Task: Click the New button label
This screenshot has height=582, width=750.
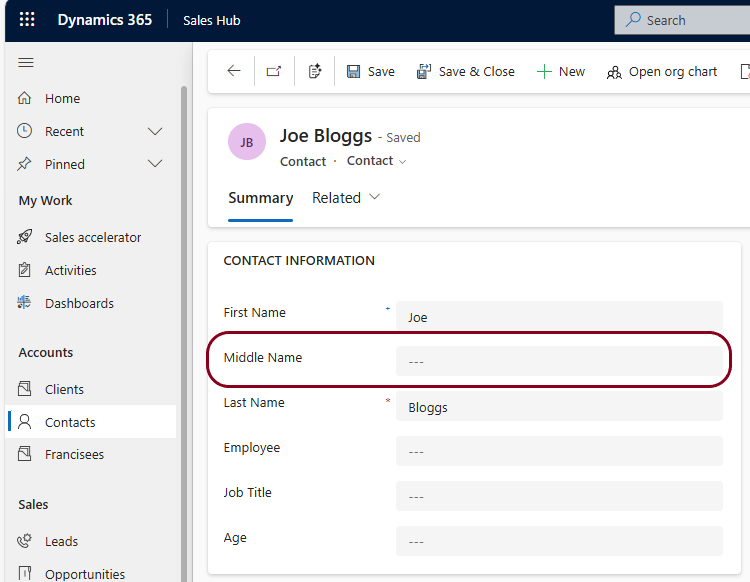Action: point(572,72)
